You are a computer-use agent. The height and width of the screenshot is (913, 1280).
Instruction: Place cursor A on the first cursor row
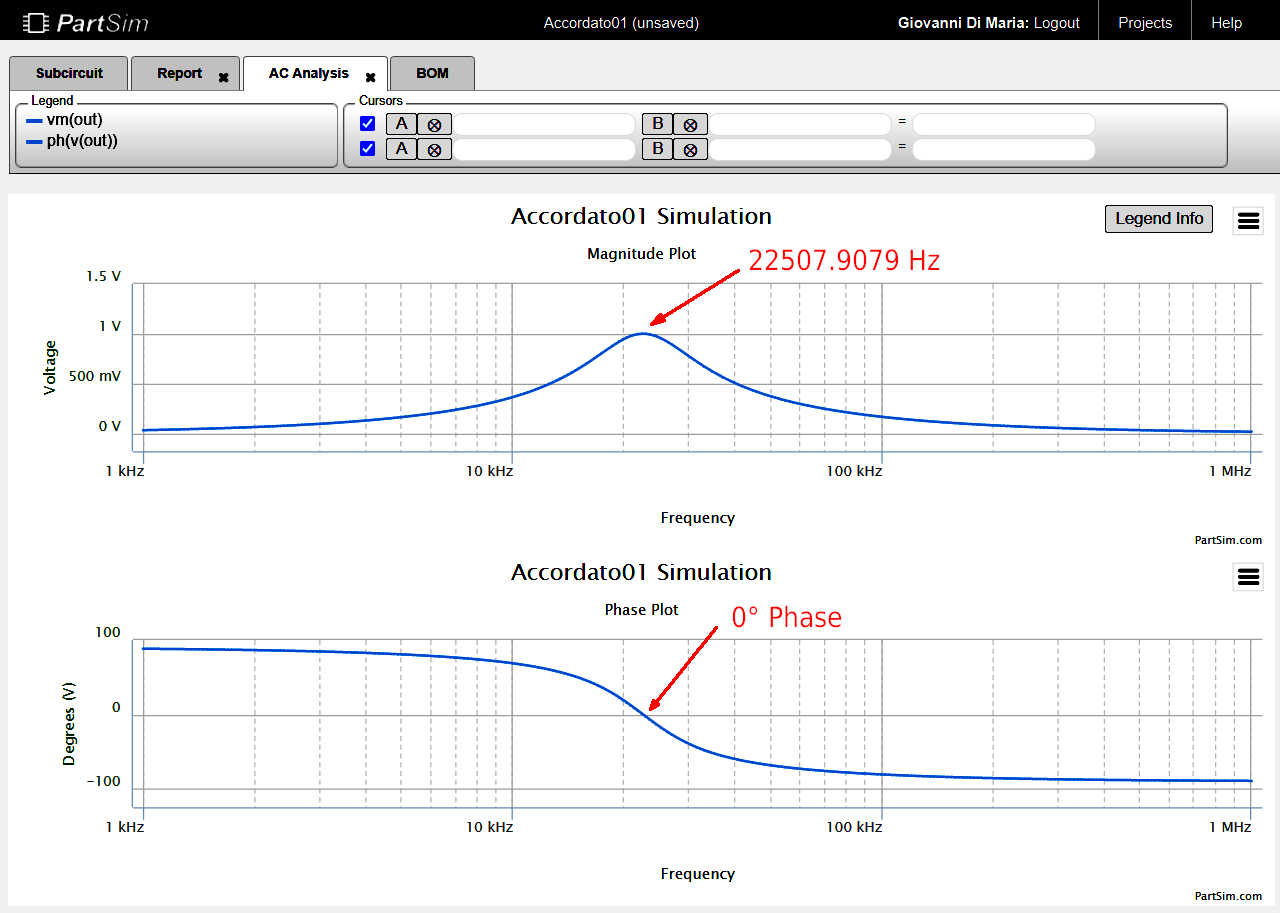click(x=400, y=123)
